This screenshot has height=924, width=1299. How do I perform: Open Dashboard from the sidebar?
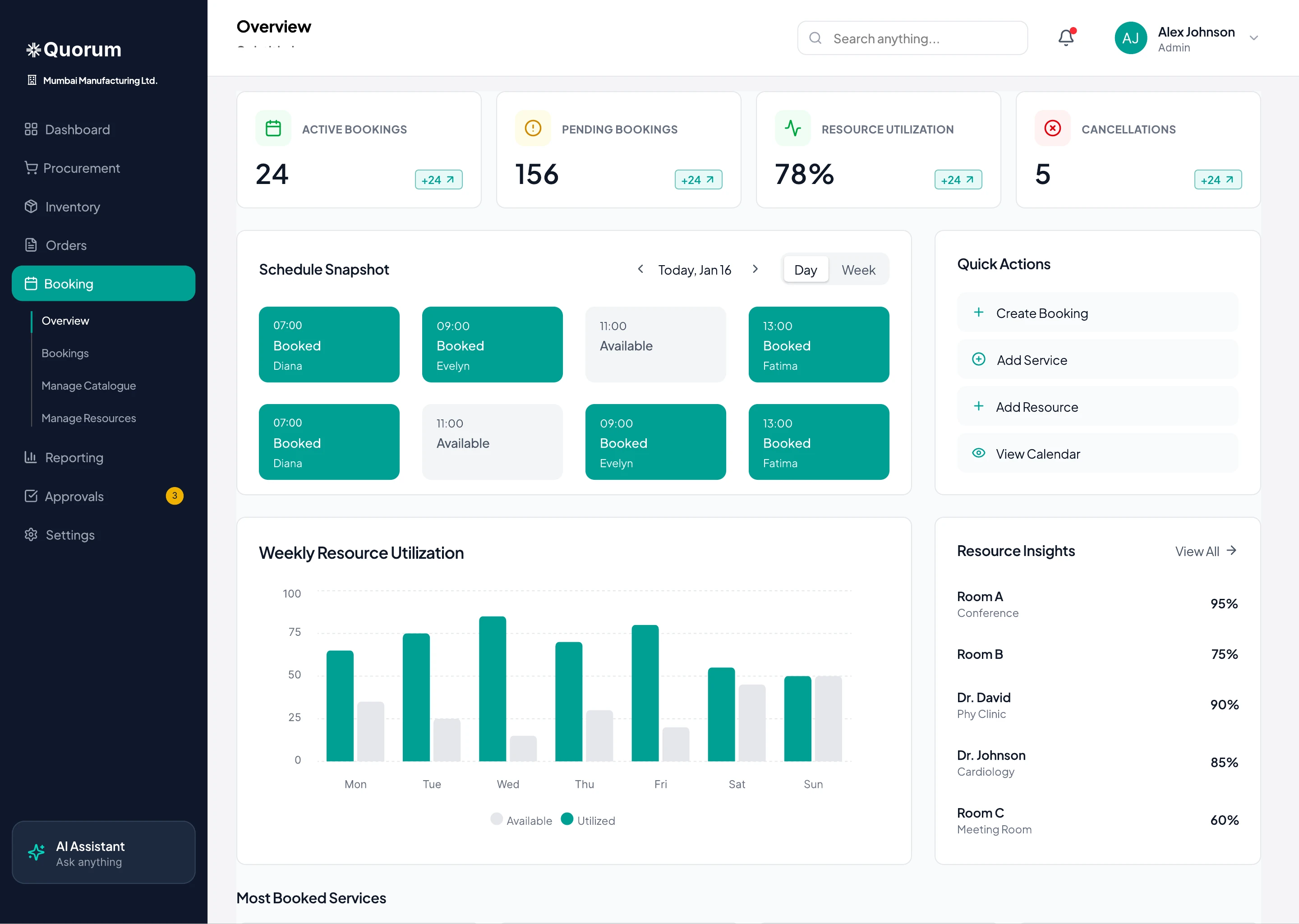point(104,129)
